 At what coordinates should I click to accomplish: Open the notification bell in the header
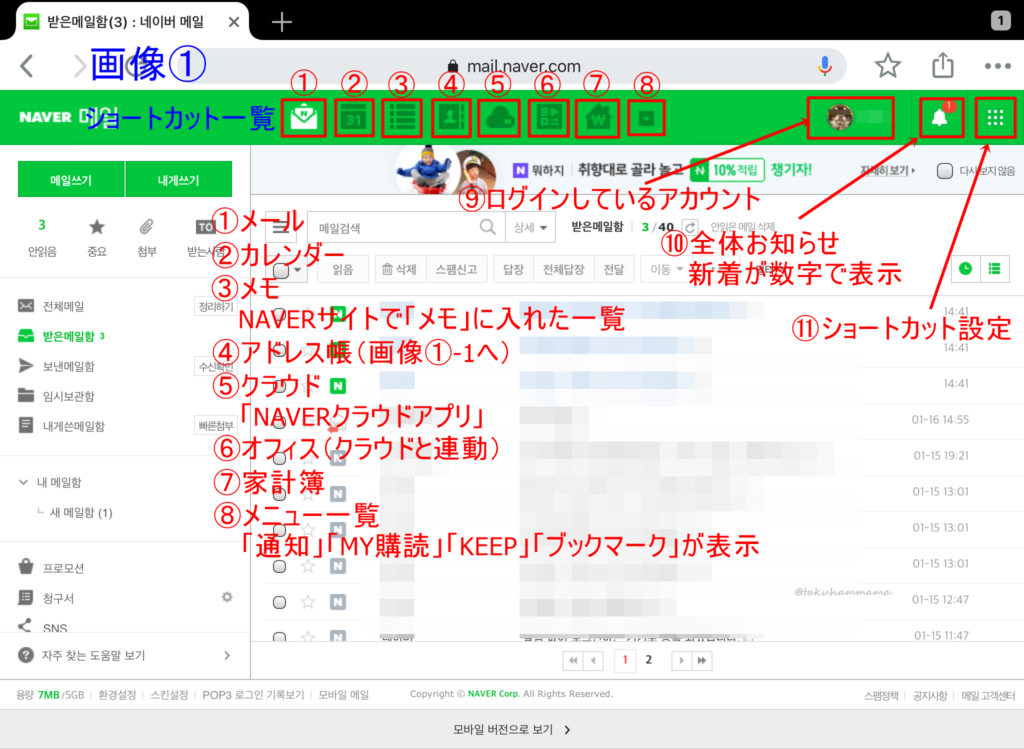point(940,117)
